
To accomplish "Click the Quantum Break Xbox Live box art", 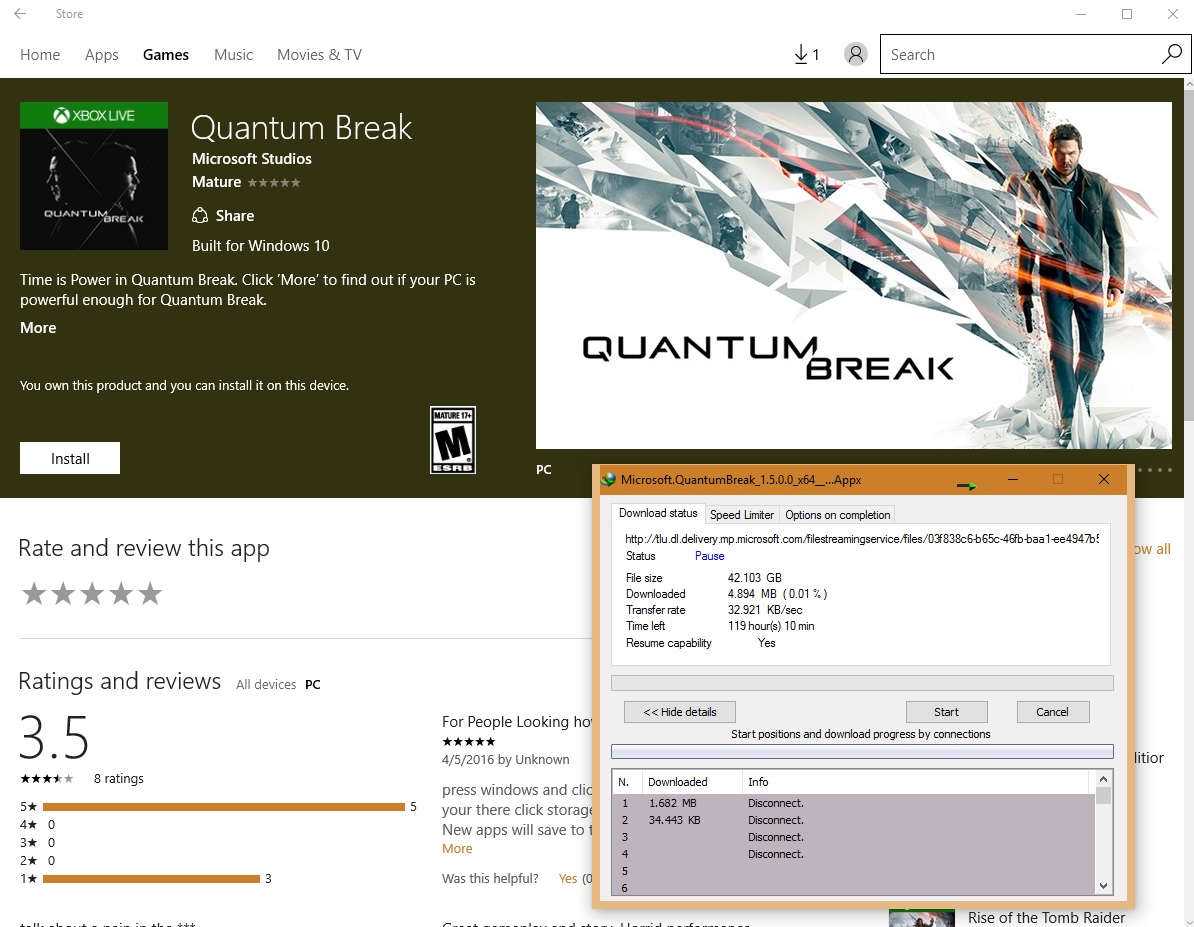I will tap(95, 176).
